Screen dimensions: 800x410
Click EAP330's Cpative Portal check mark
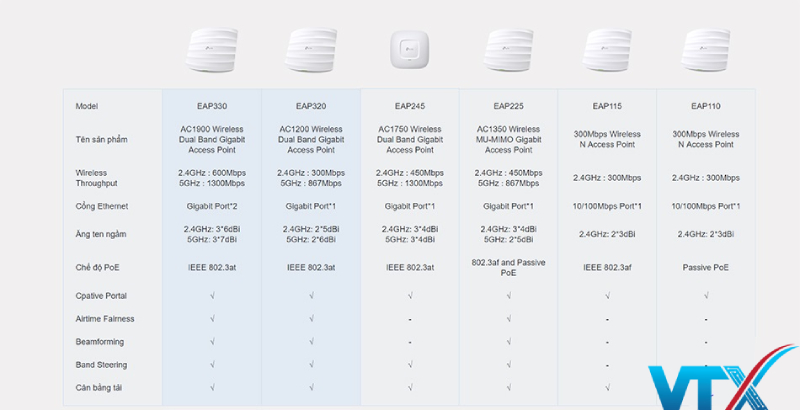212,296
